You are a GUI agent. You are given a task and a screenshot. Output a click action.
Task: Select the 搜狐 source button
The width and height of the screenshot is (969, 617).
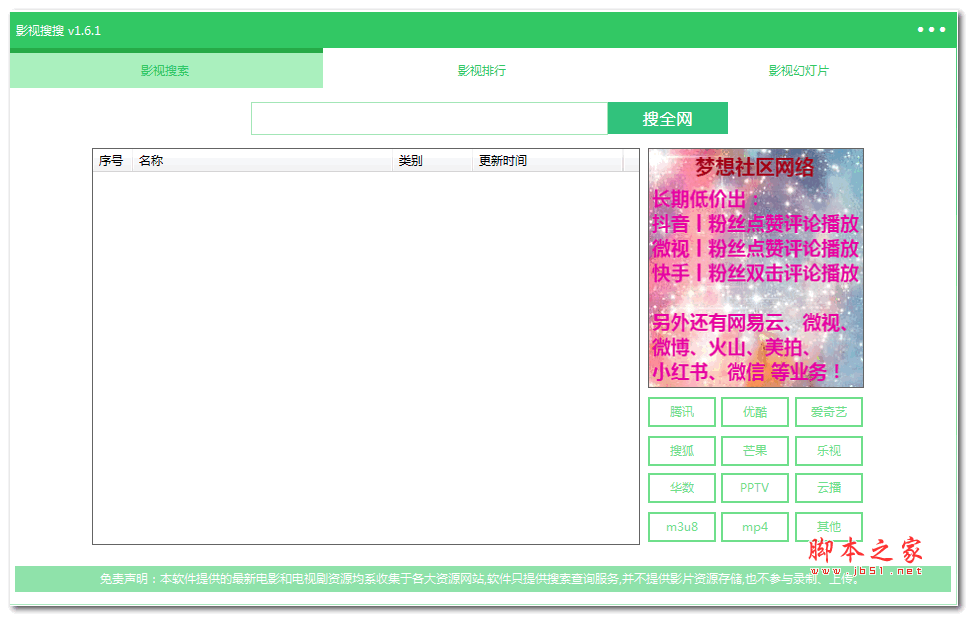682,451
